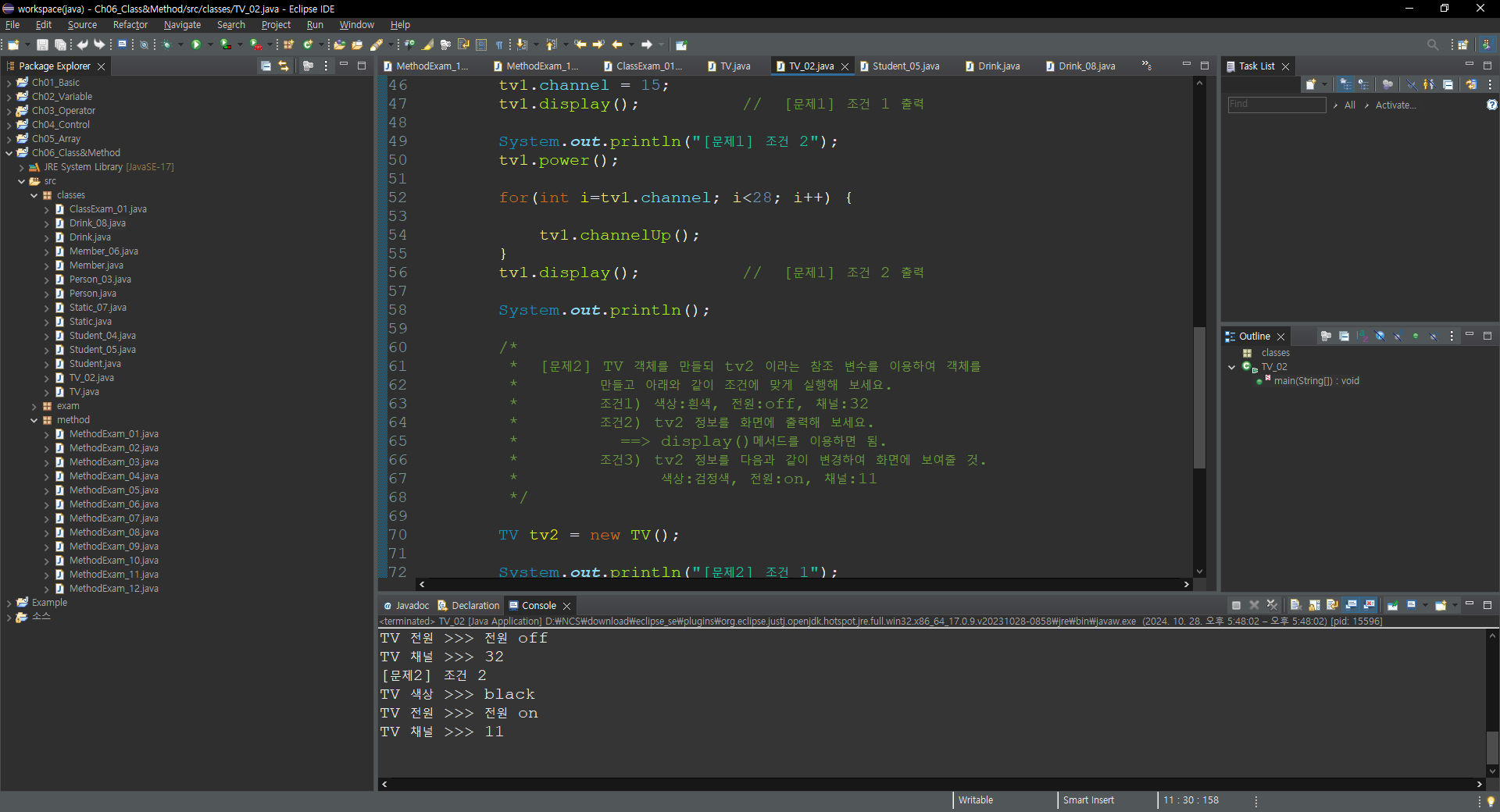
Task: Click the Open Type icon in the toolbar
Action: 340,45
